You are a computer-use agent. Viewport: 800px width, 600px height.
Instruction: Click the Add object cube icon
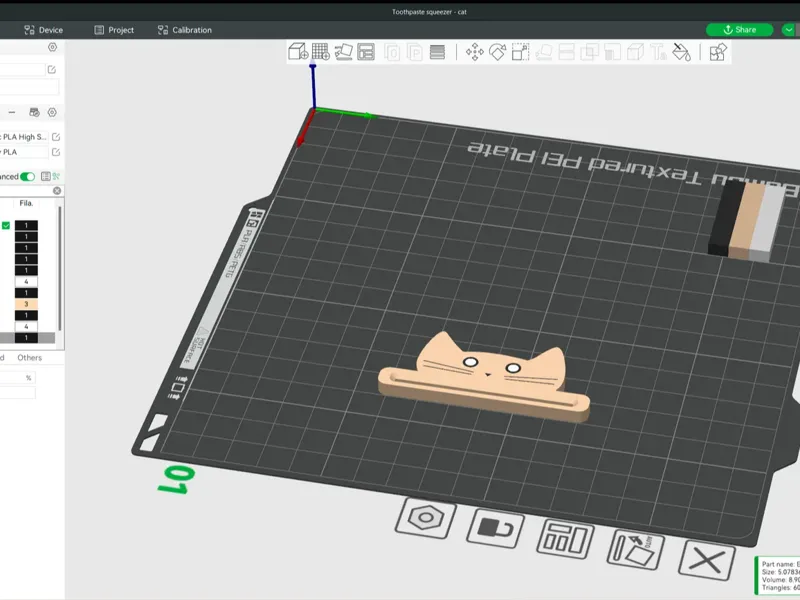[298, 52]
